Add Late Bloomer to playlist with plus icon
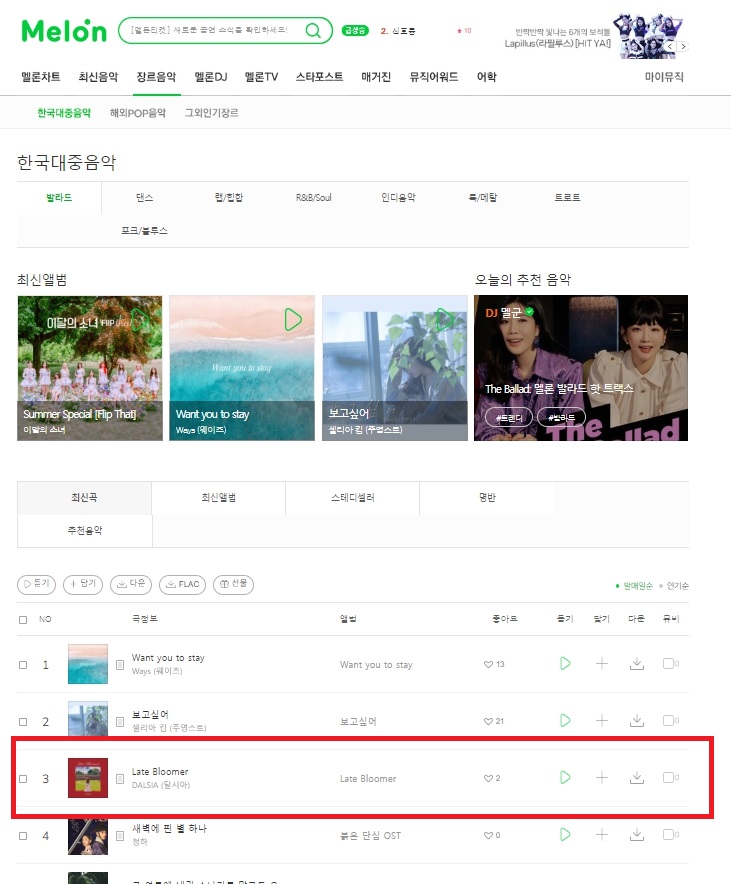 601,777
